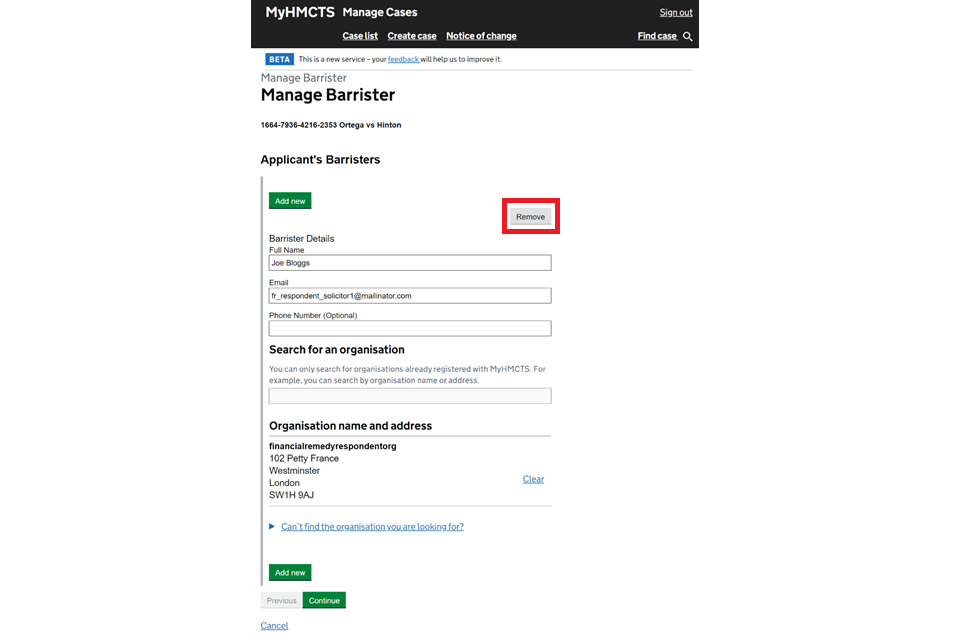Focus the Full Name field
This screenshot has height=640, width=960.
pos(410,263)
